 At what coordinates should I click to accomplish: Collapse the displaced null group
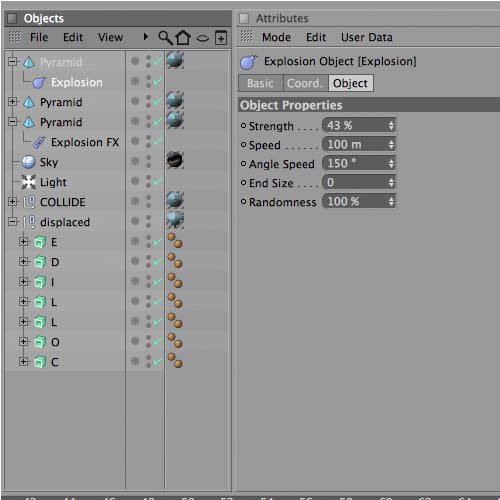12,222
